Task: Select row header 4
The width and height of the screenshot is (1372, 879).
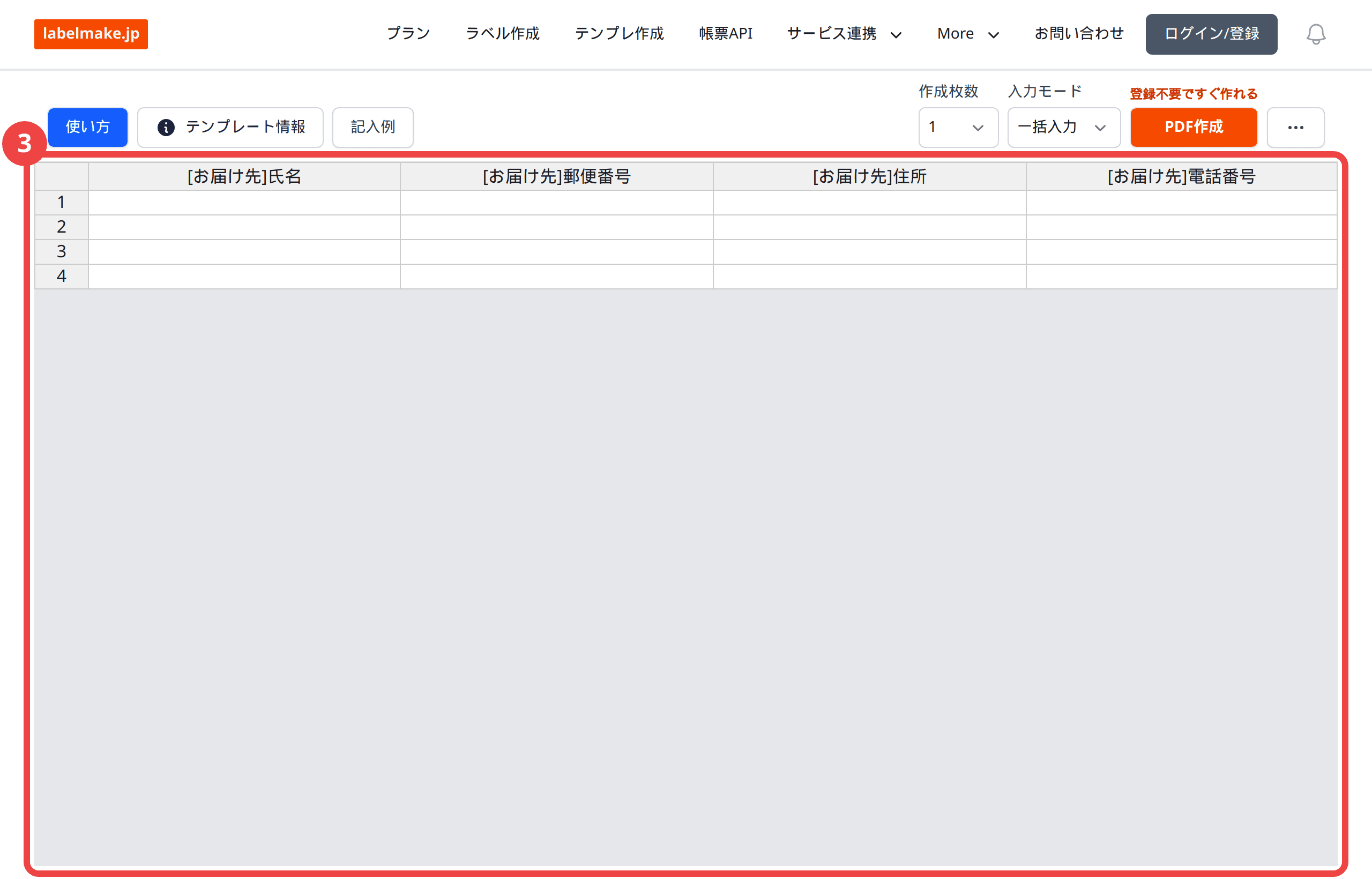Action: [62, 276]
